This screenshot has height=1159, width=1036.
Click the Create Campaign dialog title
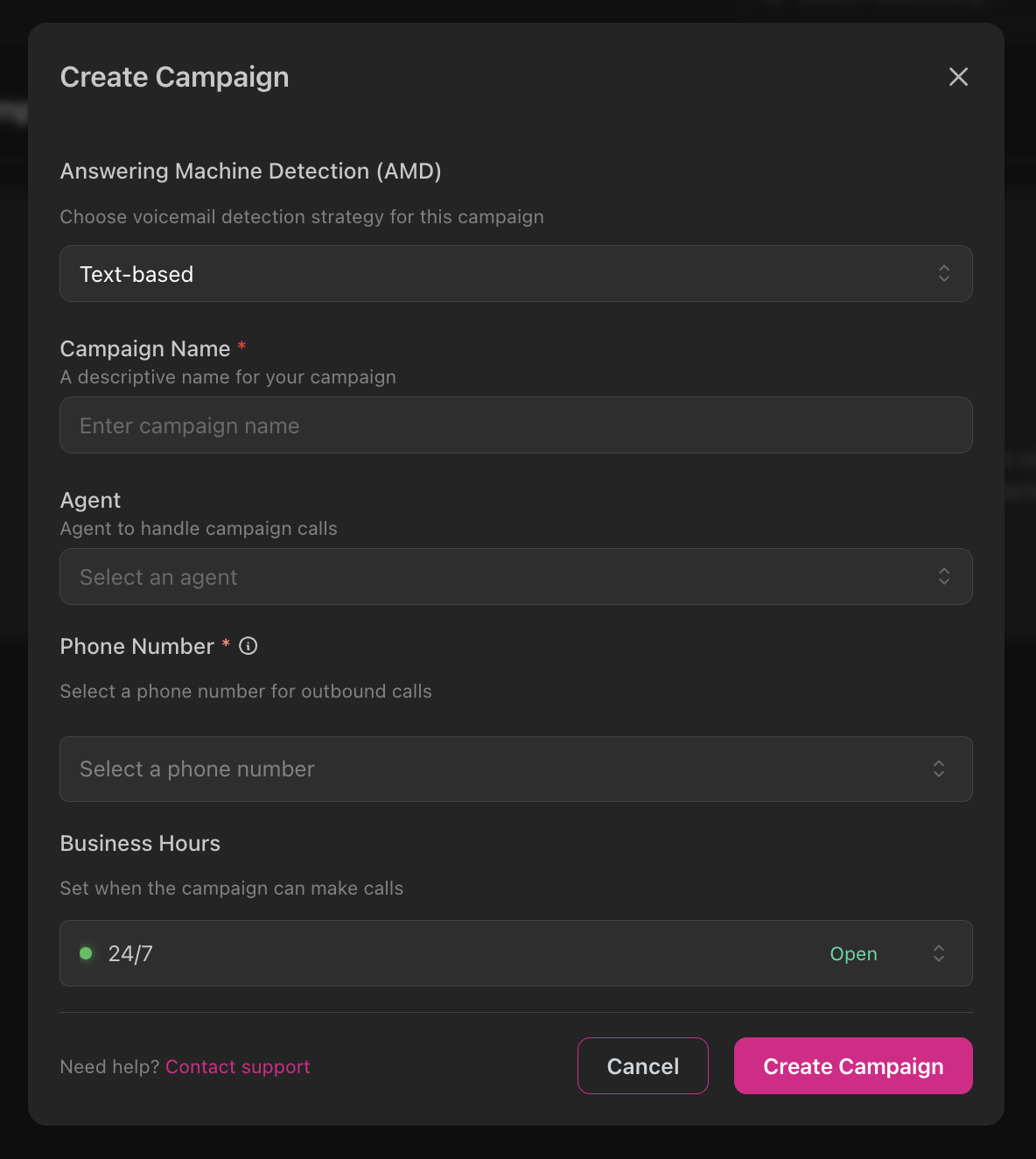[x=174, y=77]
